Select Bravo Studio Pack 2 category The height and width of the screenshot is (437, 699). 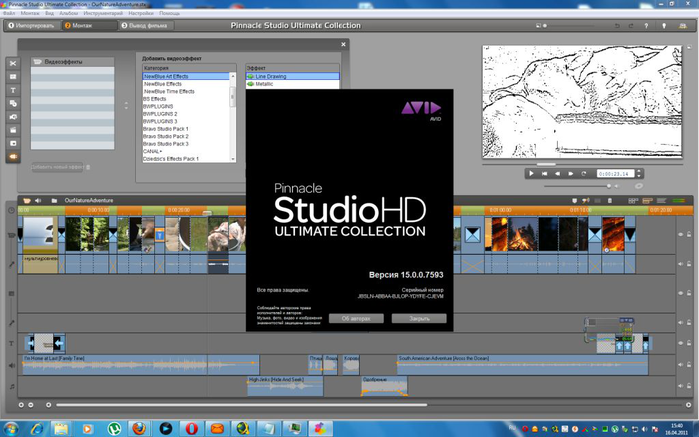click(165, 136)
